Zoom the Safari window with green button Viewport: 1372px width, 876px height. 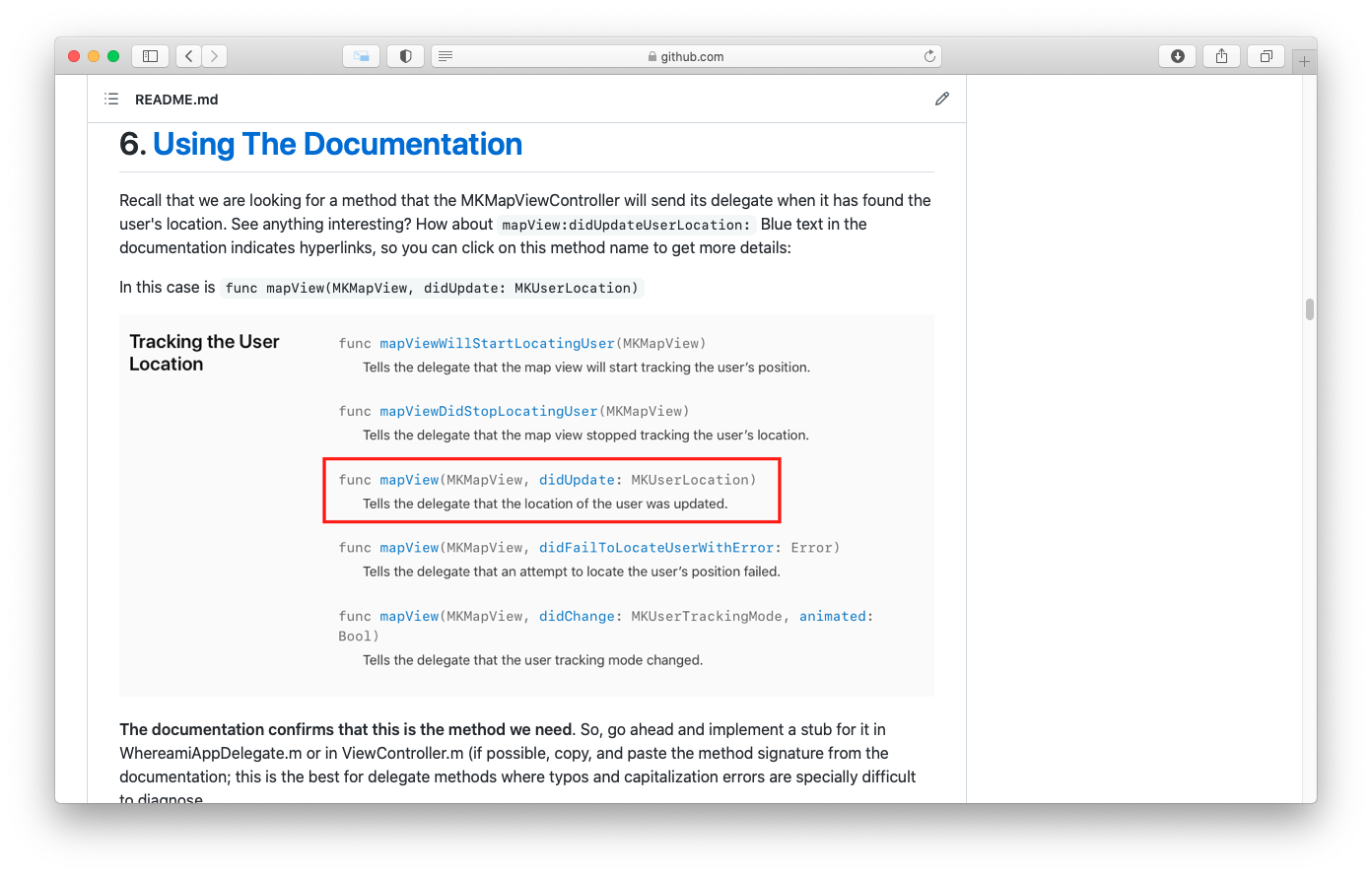(x=113, y=56)
